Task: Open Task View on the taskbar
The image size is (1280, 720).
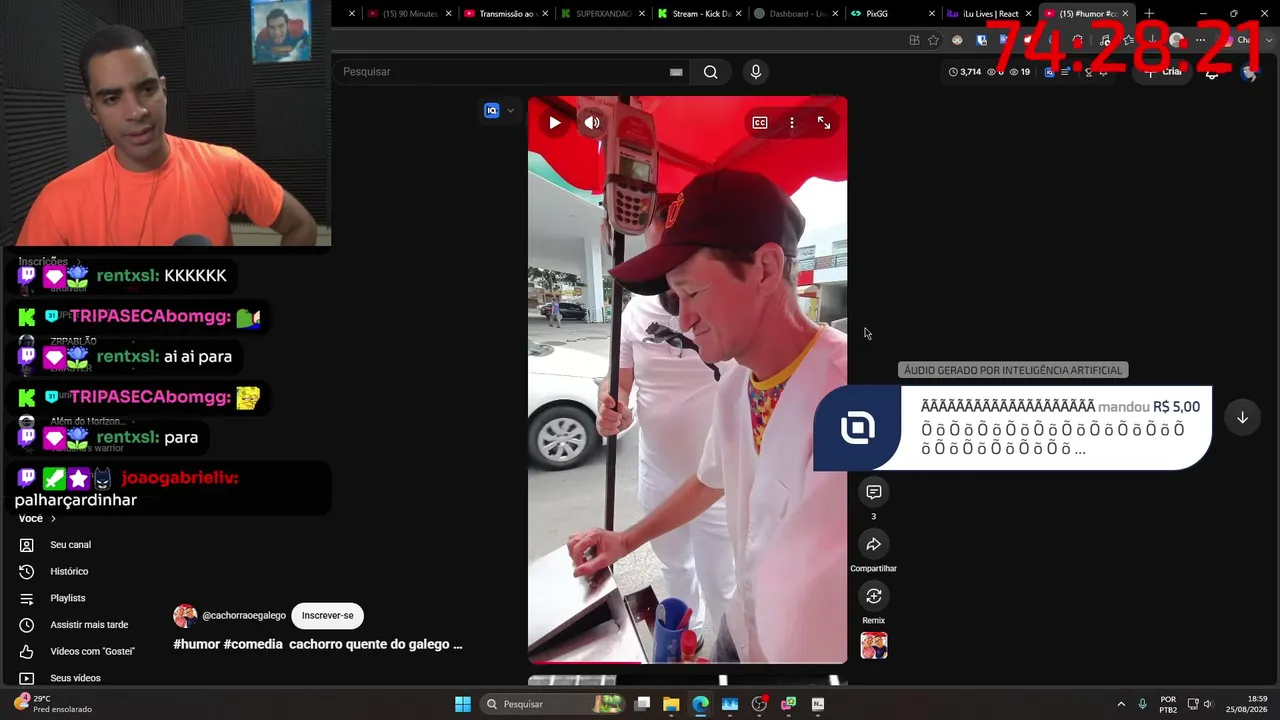Action: click(642, 704)
